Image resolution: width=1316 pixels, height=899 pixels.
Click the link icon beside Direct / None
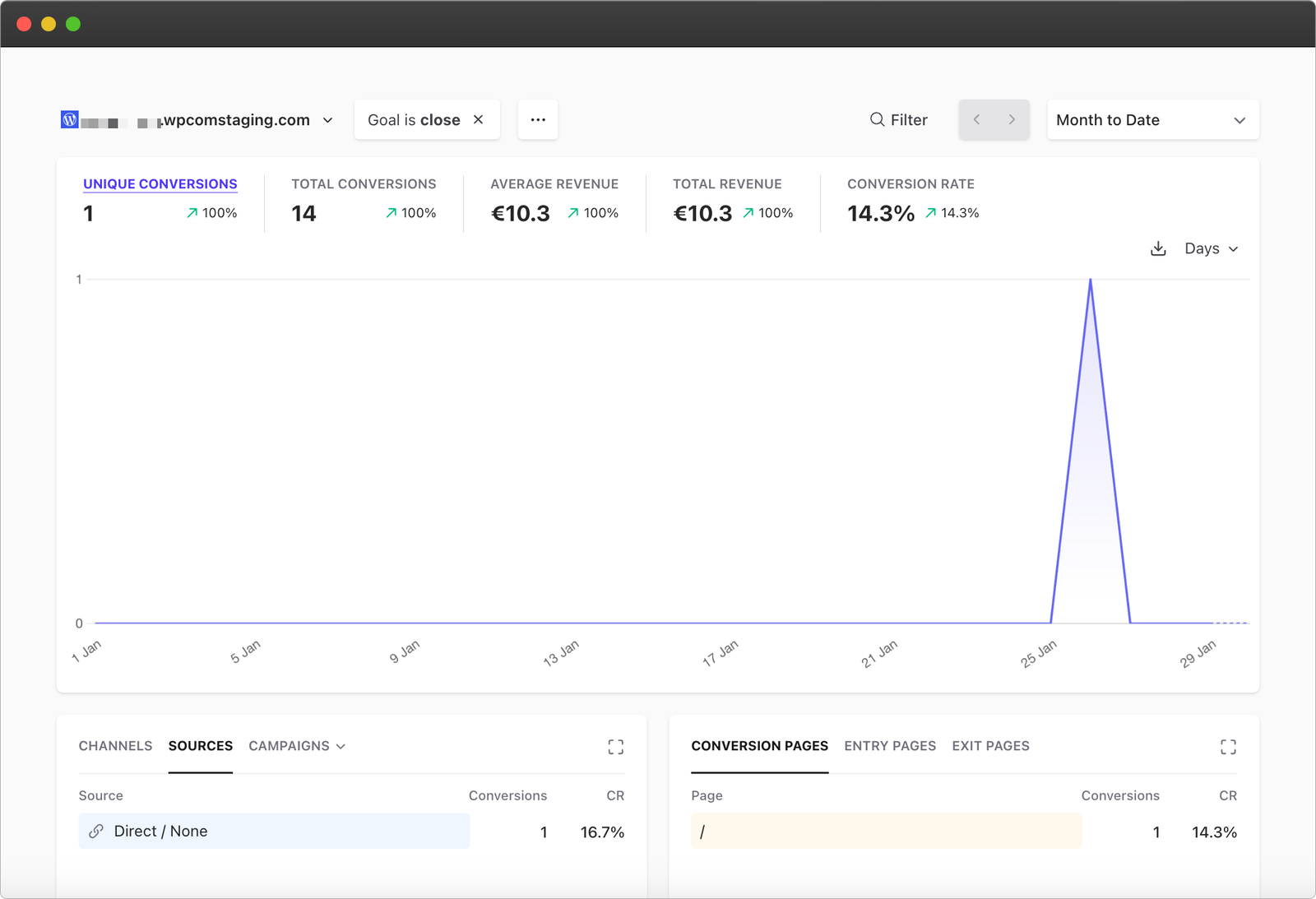click(98, 831)
